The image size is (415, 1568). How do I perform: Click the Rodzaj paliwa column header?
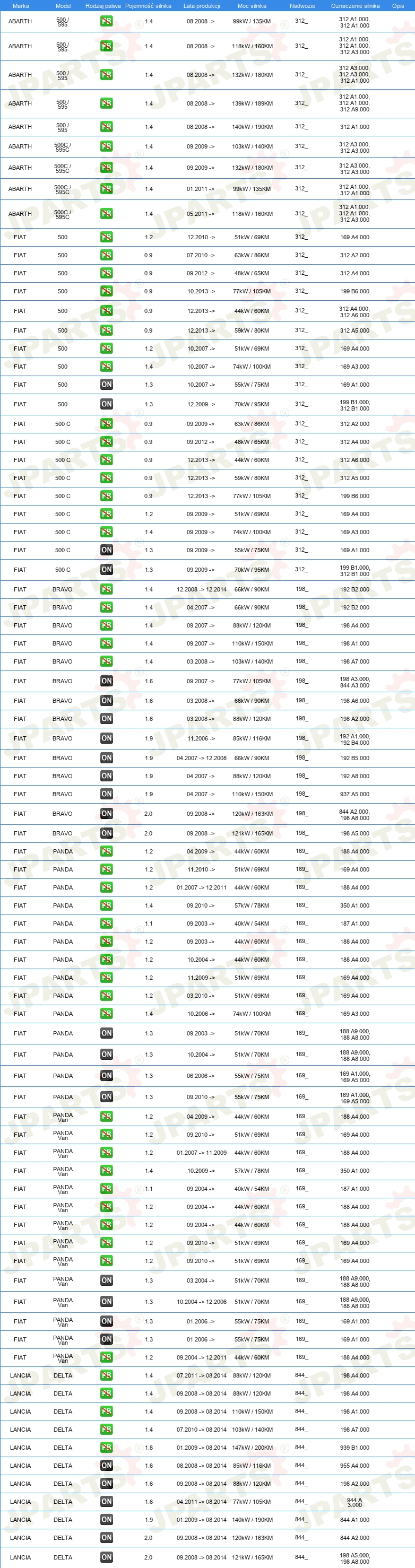pos(103,6)
